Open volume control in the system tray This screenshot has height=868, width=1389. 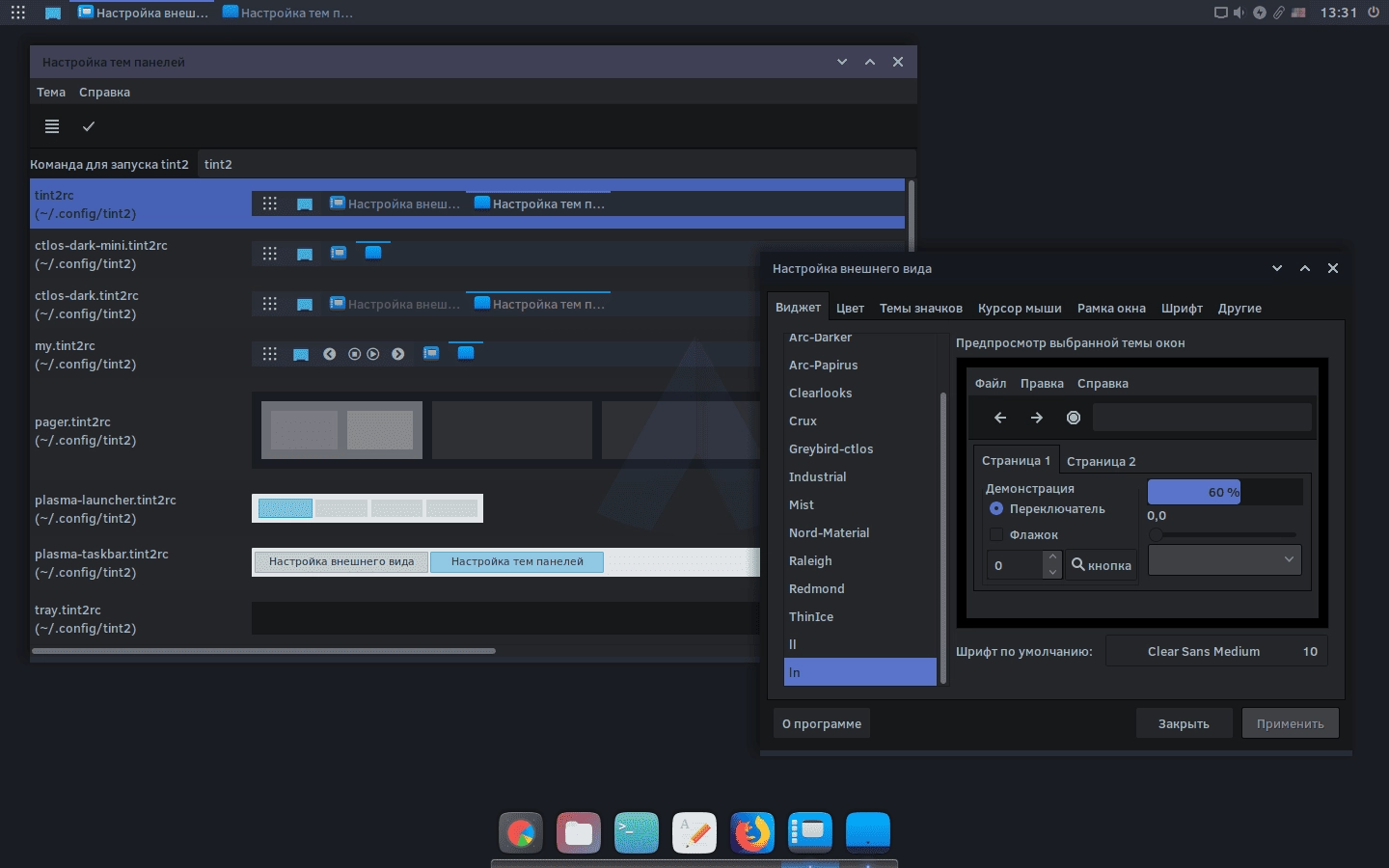pos(1239,13)
